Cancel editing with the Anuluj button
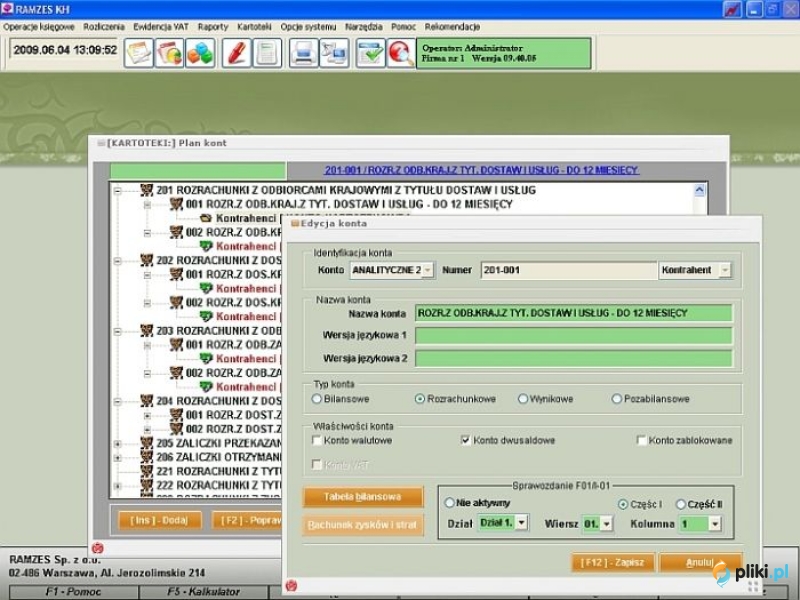 [700, 563]
